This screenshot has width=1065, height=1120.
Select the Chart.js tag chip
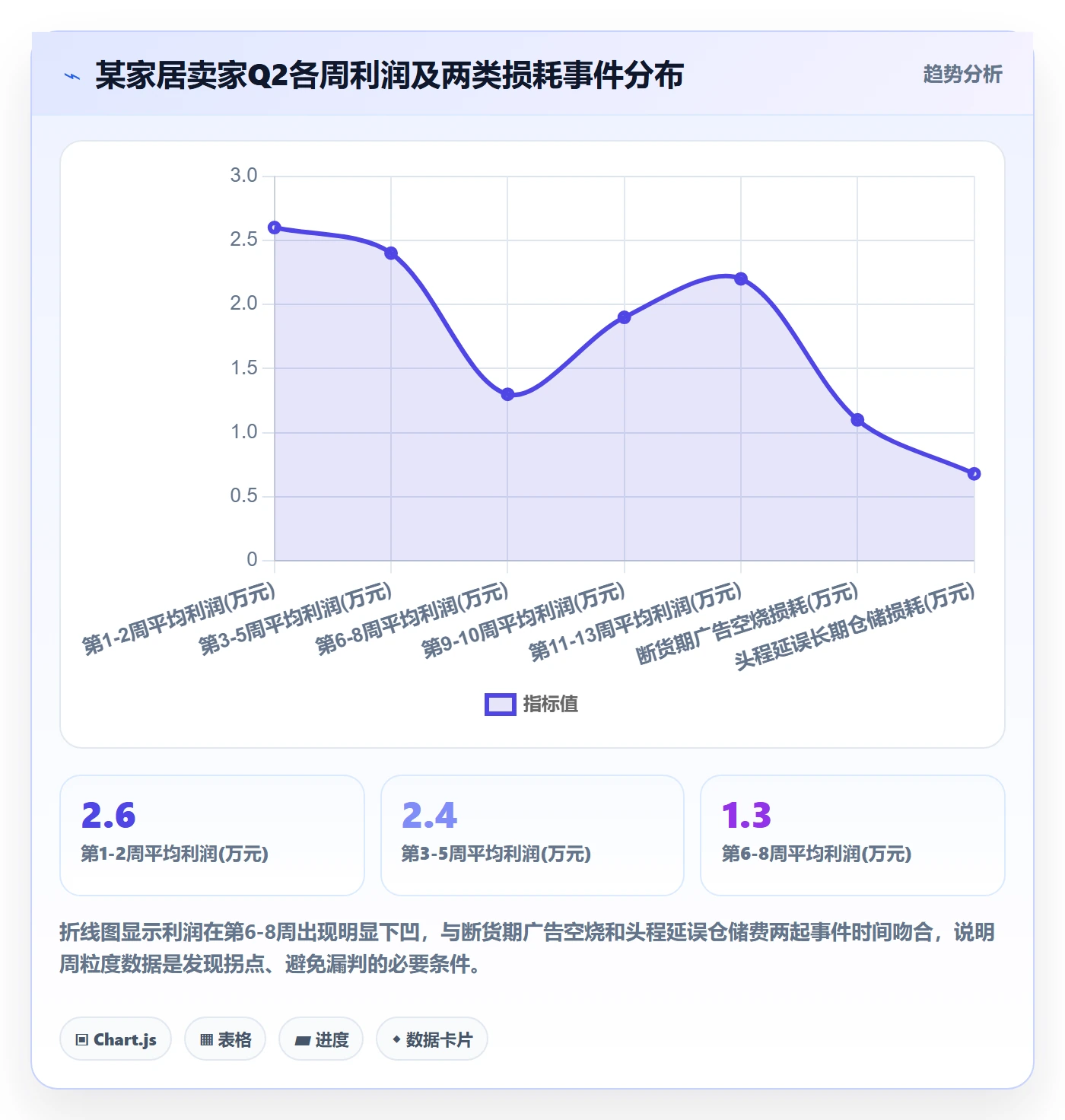click(116, 1039)
